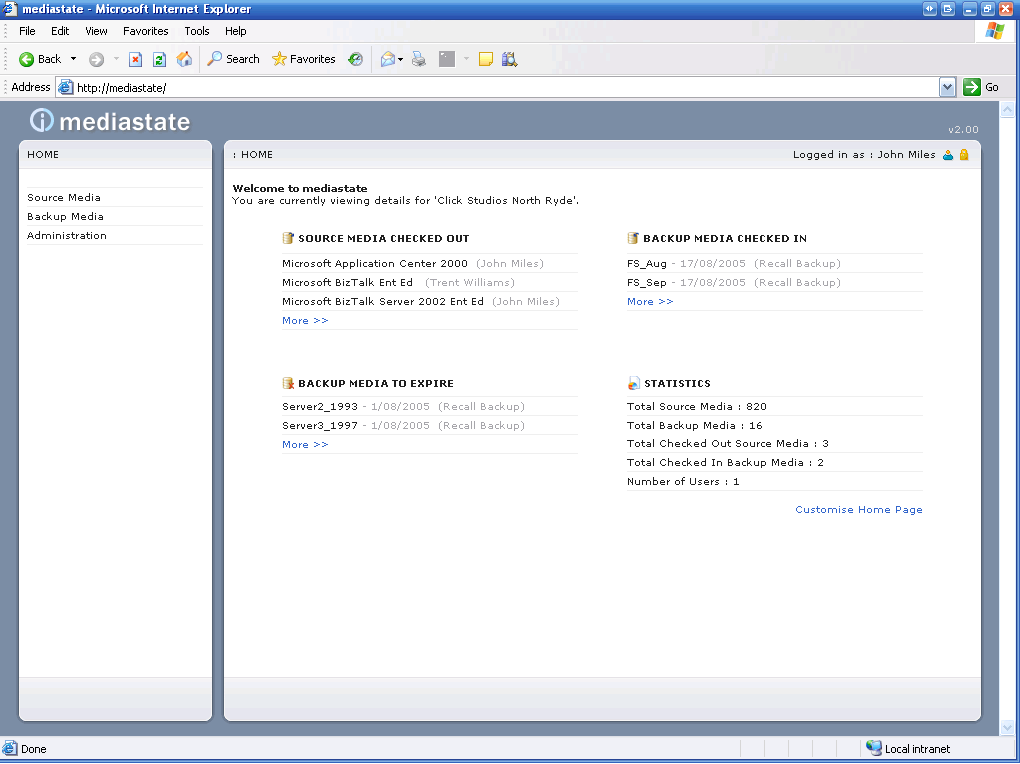The image size is (1020, 764).
Task: Click the vertical scrollbar up arrow
Action: coord(1007,109)
